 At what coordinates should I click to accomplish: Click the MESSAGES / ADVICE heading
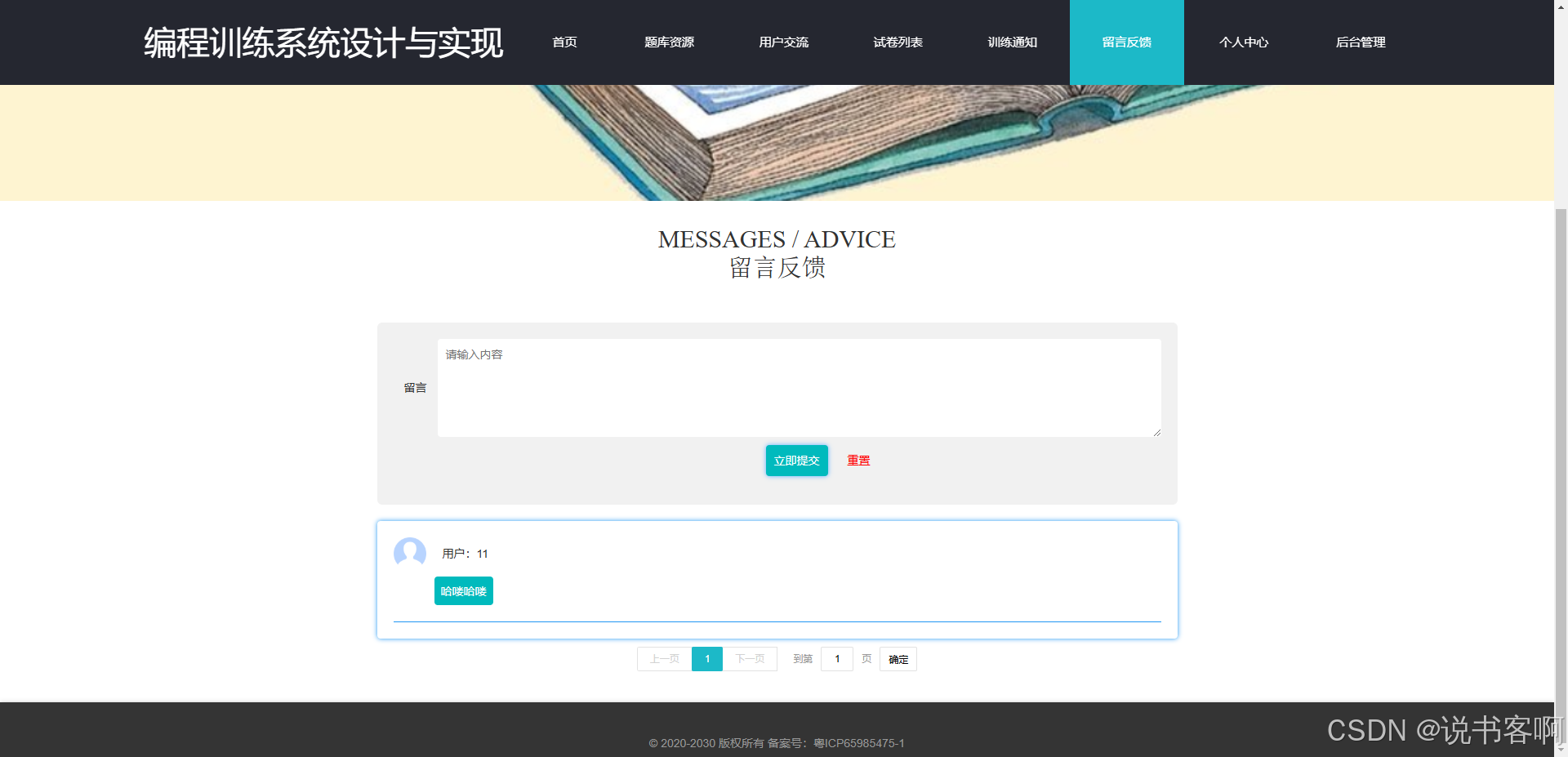coord(777,239)
